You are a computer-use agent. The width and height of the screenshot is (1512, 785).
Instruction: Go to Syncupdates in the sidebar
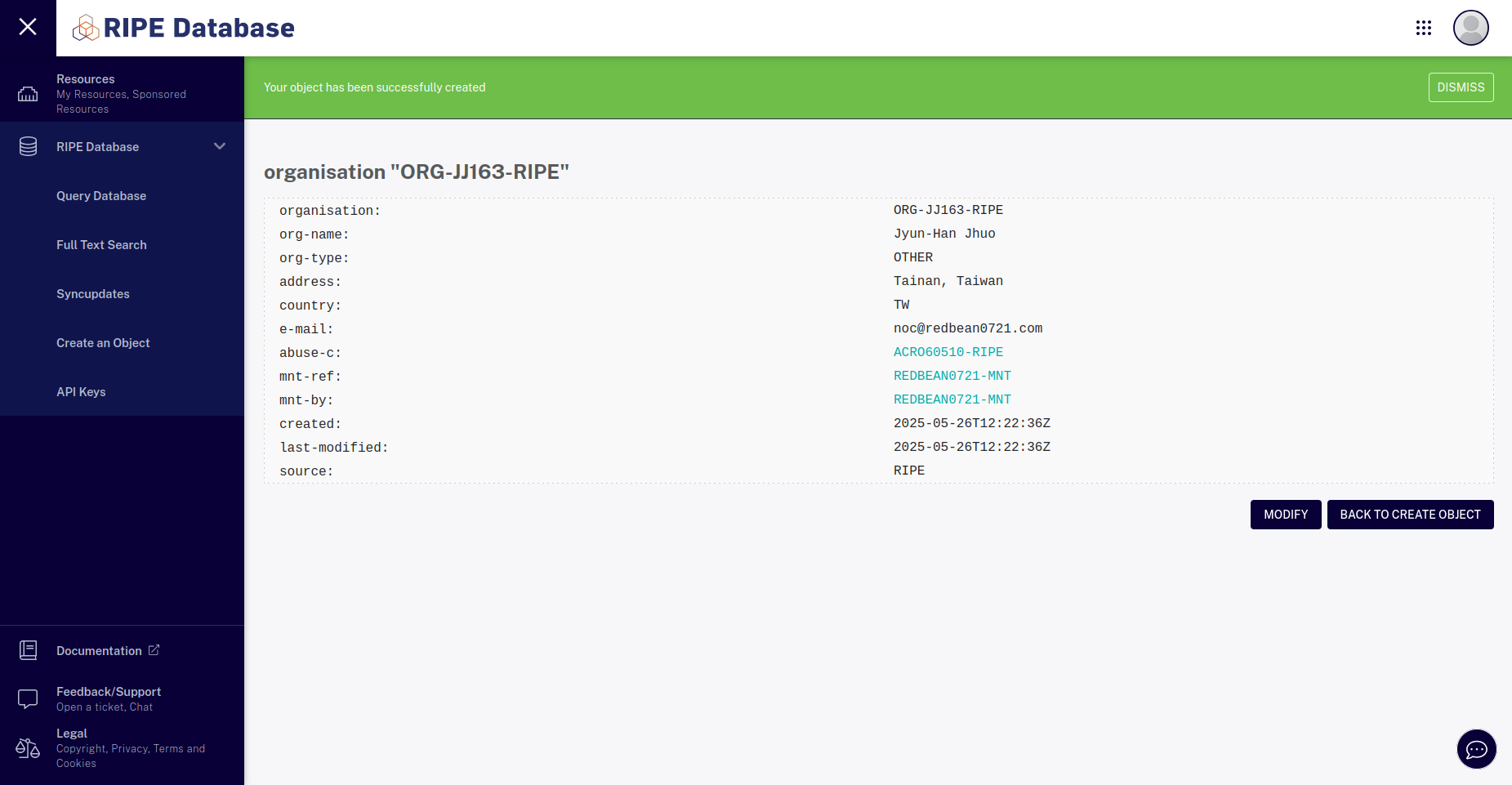pyautogui.click(x=92, y=293)
